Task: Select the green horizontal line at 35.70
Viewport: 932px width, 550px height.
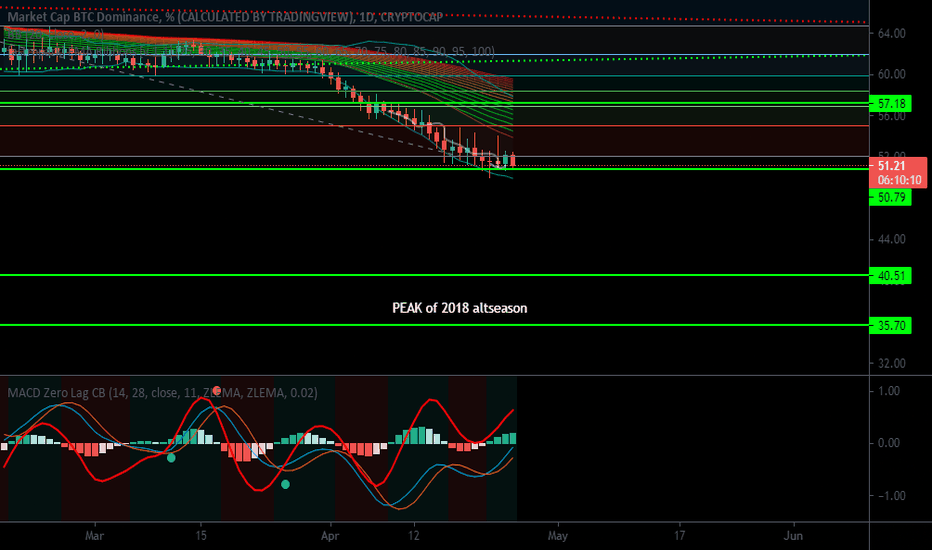Action: 434,325
